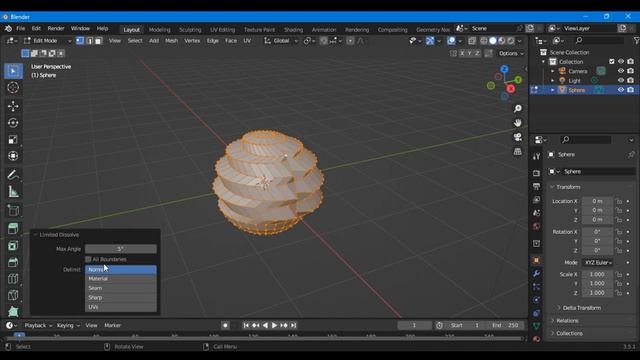Choose UVs in Delimit list
The height and width of the screenshot is (360, 640).
(x=121, y=307)
